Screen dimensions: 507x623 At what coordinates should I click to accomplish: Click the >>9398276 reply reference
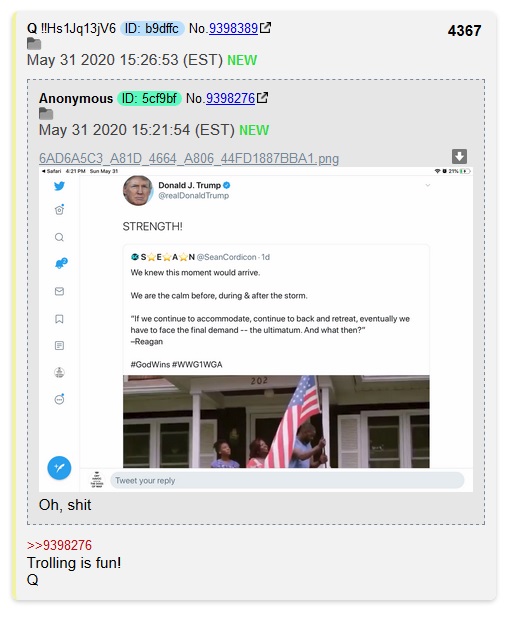59,545
